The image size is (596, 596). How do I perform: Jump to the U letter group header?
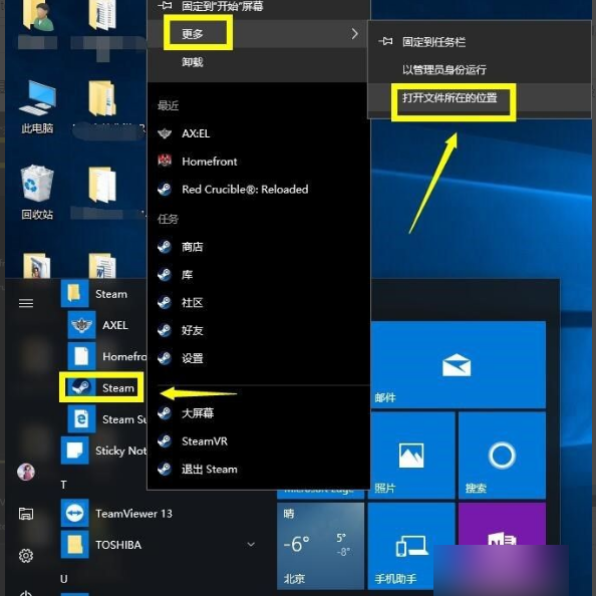(63, 579)
